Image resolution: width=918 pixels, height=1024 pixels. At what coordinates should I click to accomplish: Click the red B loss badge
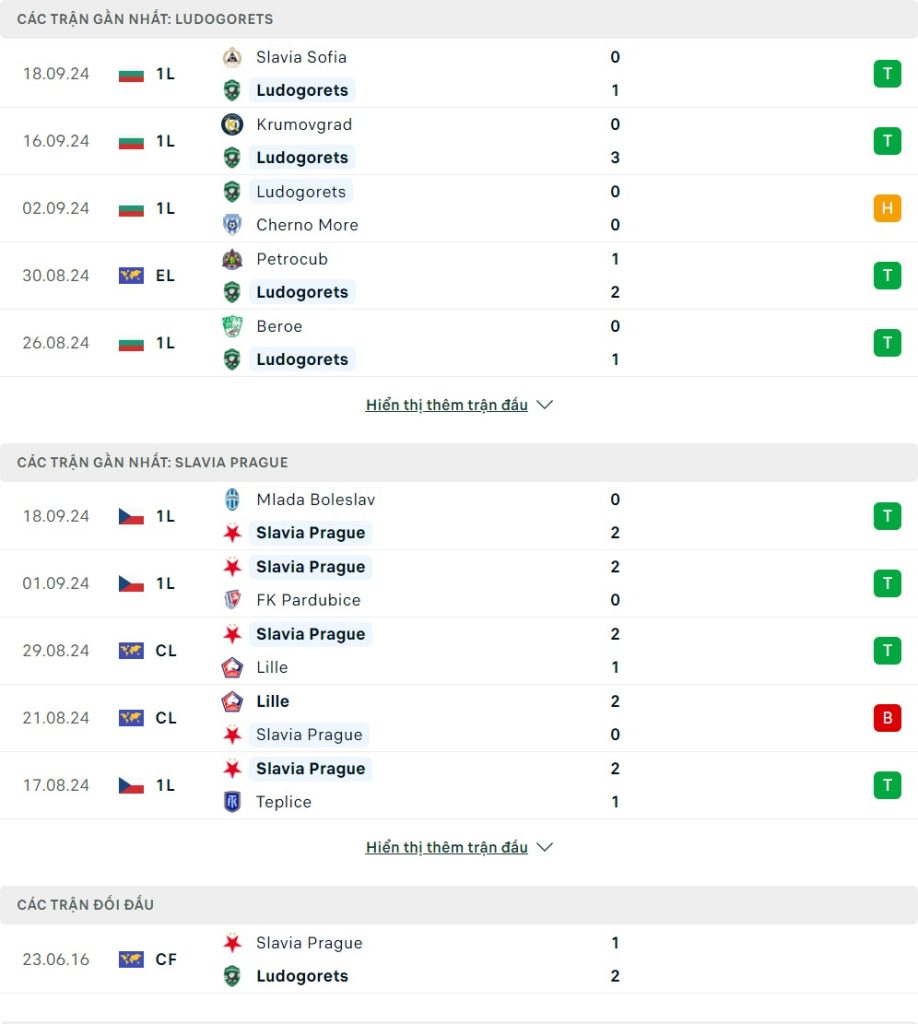point(887,718)
